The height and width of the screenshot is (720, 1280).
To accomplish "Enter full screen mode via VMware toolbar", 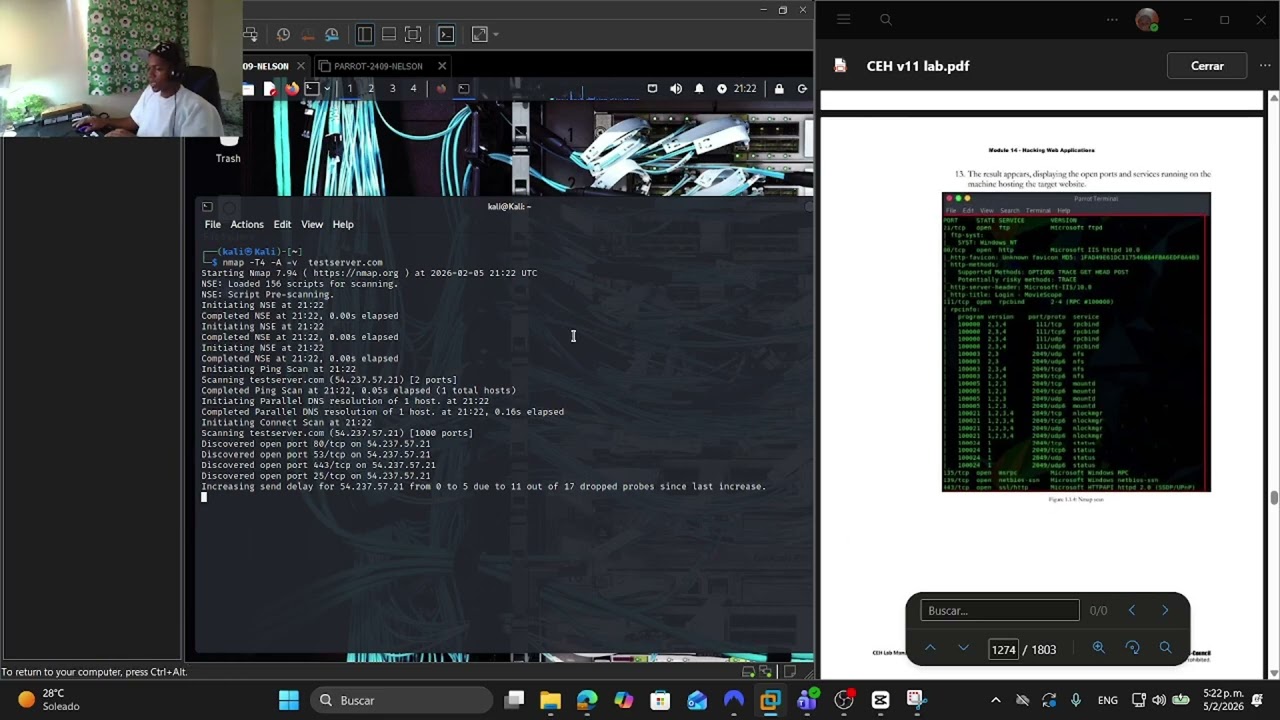I will click(413, 35).
